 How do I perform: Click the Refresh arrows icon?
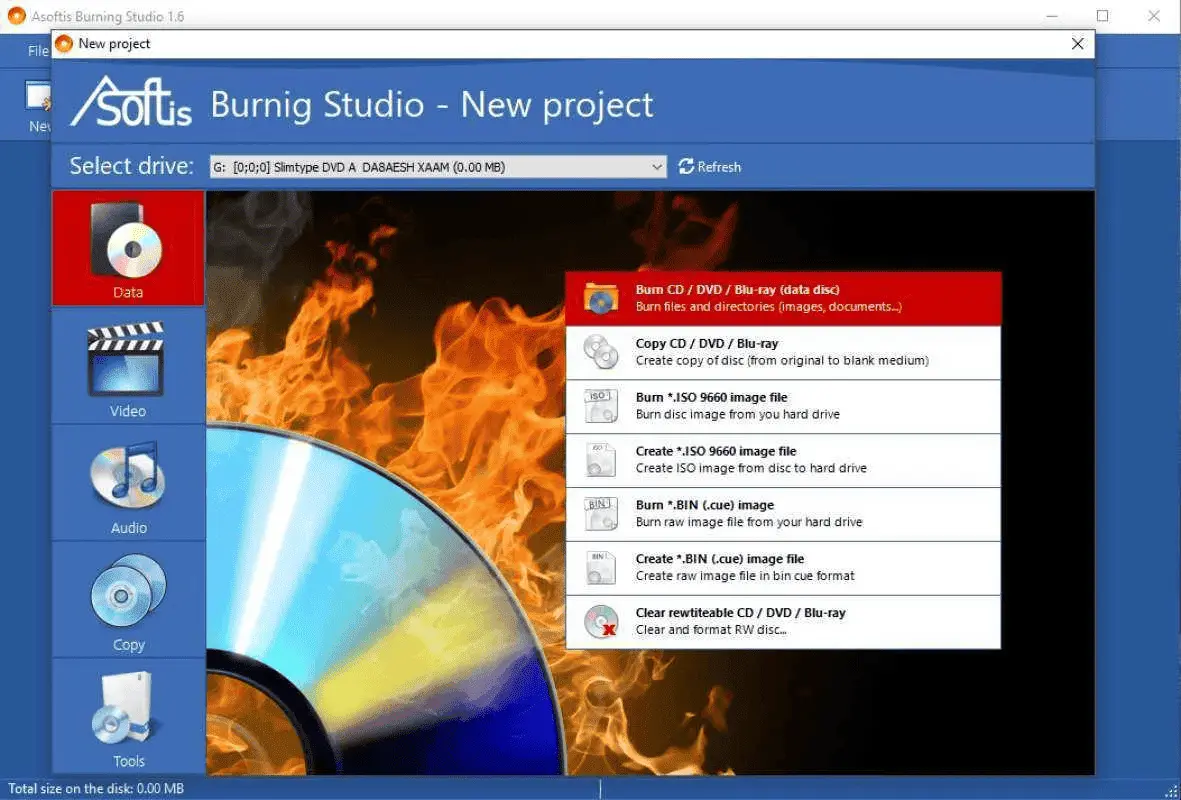pyautogui.click(x=685, y=166)
